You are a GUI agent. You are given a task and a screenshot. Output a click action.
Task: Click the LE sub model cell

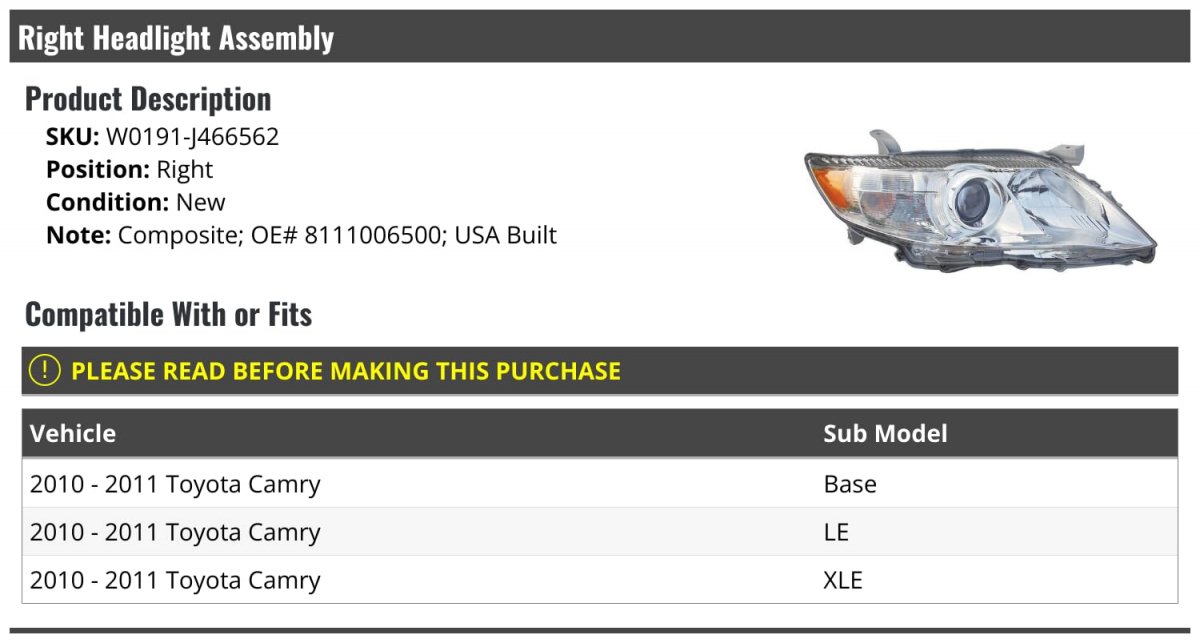point(836,532)
